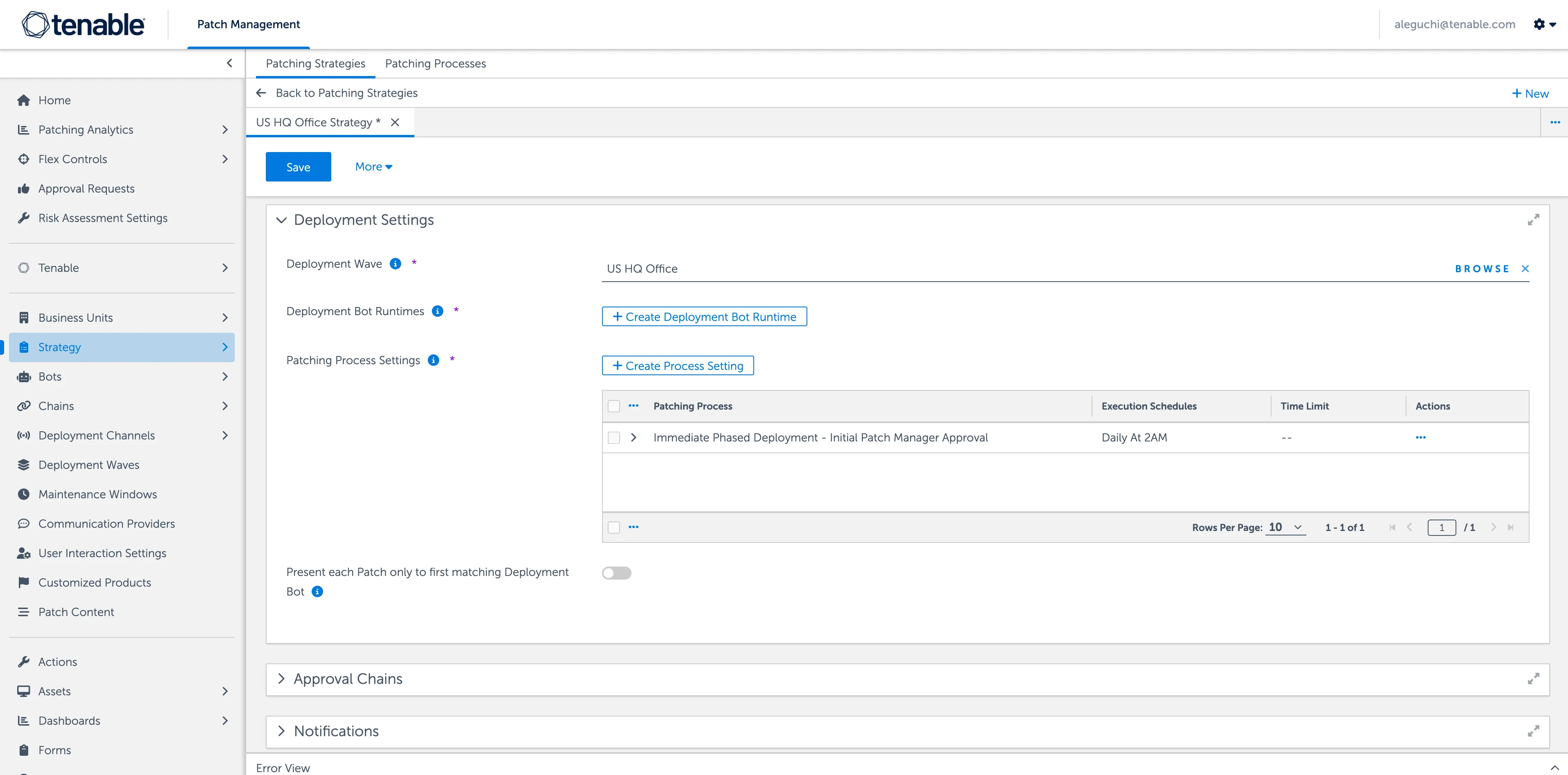The height and width of the screenshot is (775, 1568).
Task: Open table header ellipsis options
Action: (633, 406)
